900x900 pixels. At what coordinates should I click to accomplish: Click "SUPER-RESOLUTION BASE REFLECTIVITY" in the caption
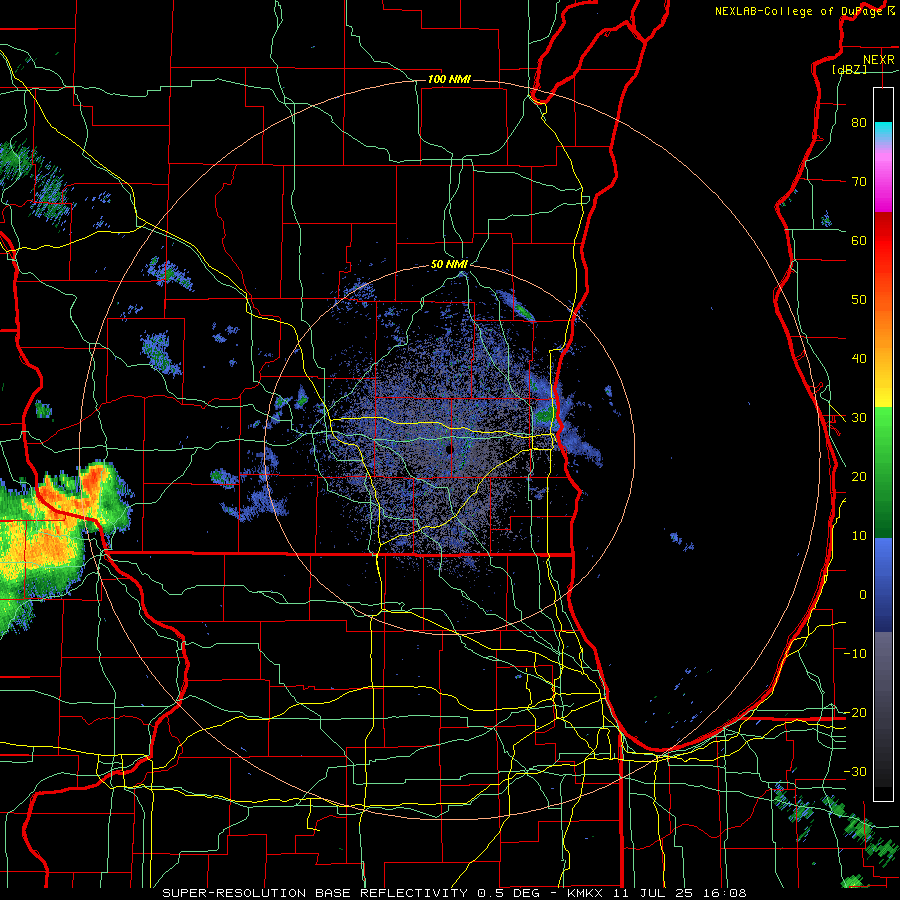coord(315,893)
